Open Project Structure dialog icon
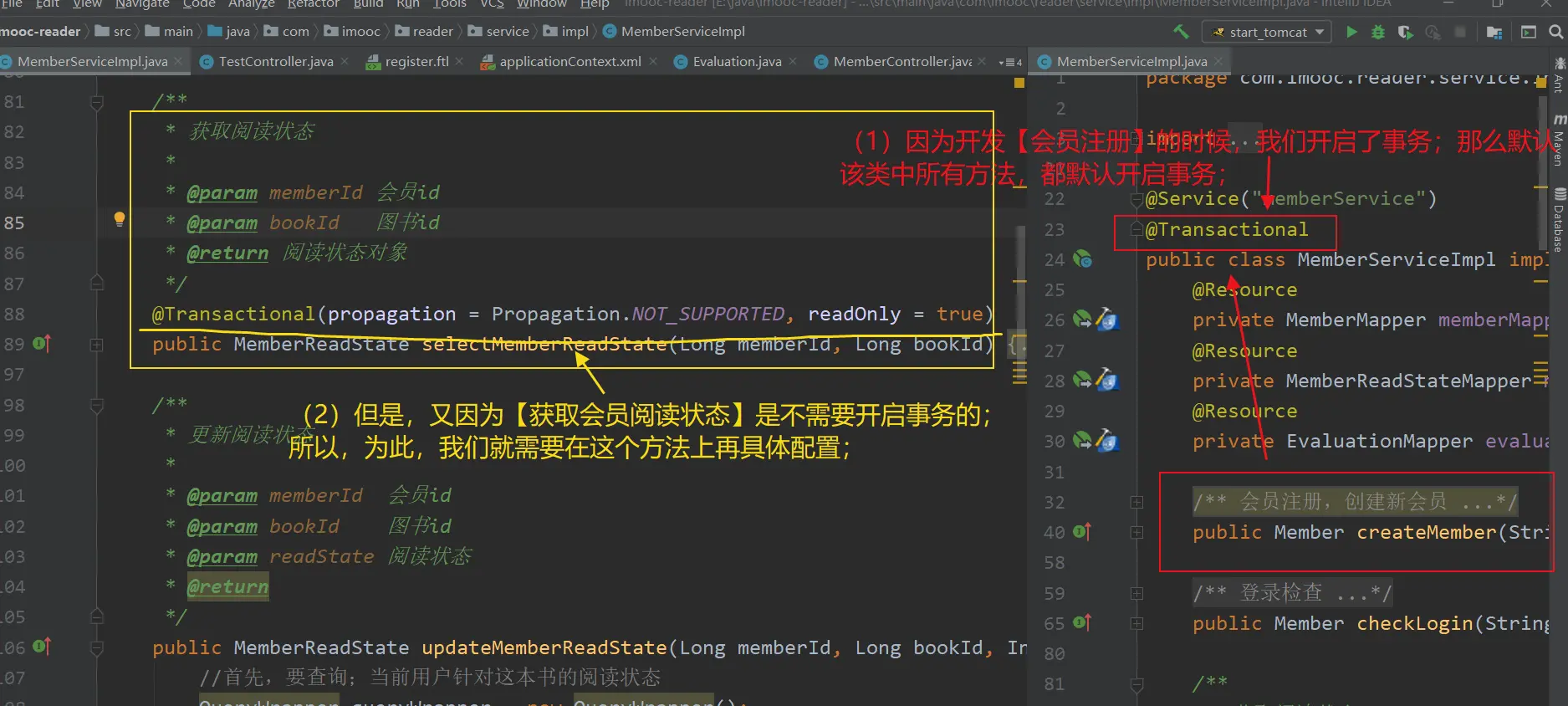Image resolution: width=1568 pixels, height=706 pixels. 1494,32
